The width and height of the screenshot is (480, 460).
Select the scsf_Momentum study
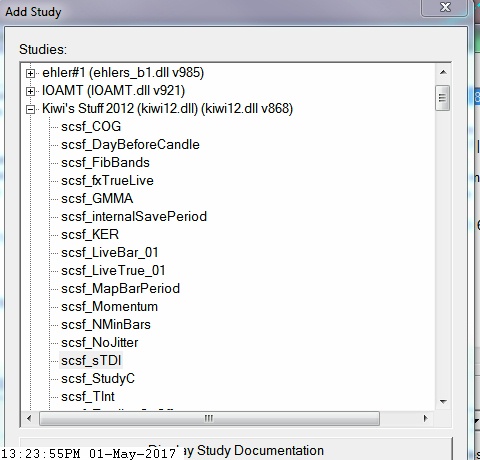(x=109, y=307)
